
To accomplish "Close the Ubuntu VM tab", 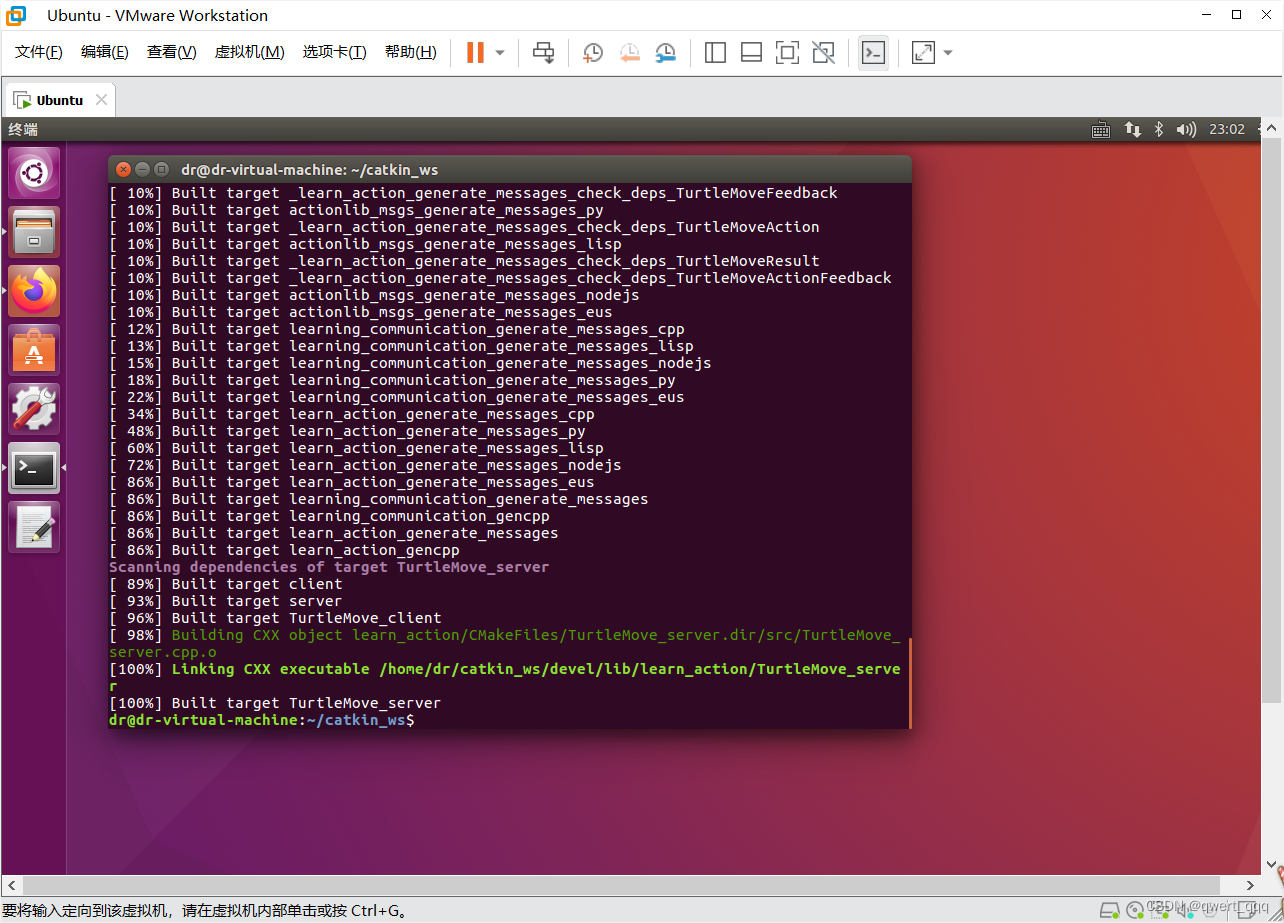I will [101, 100].
